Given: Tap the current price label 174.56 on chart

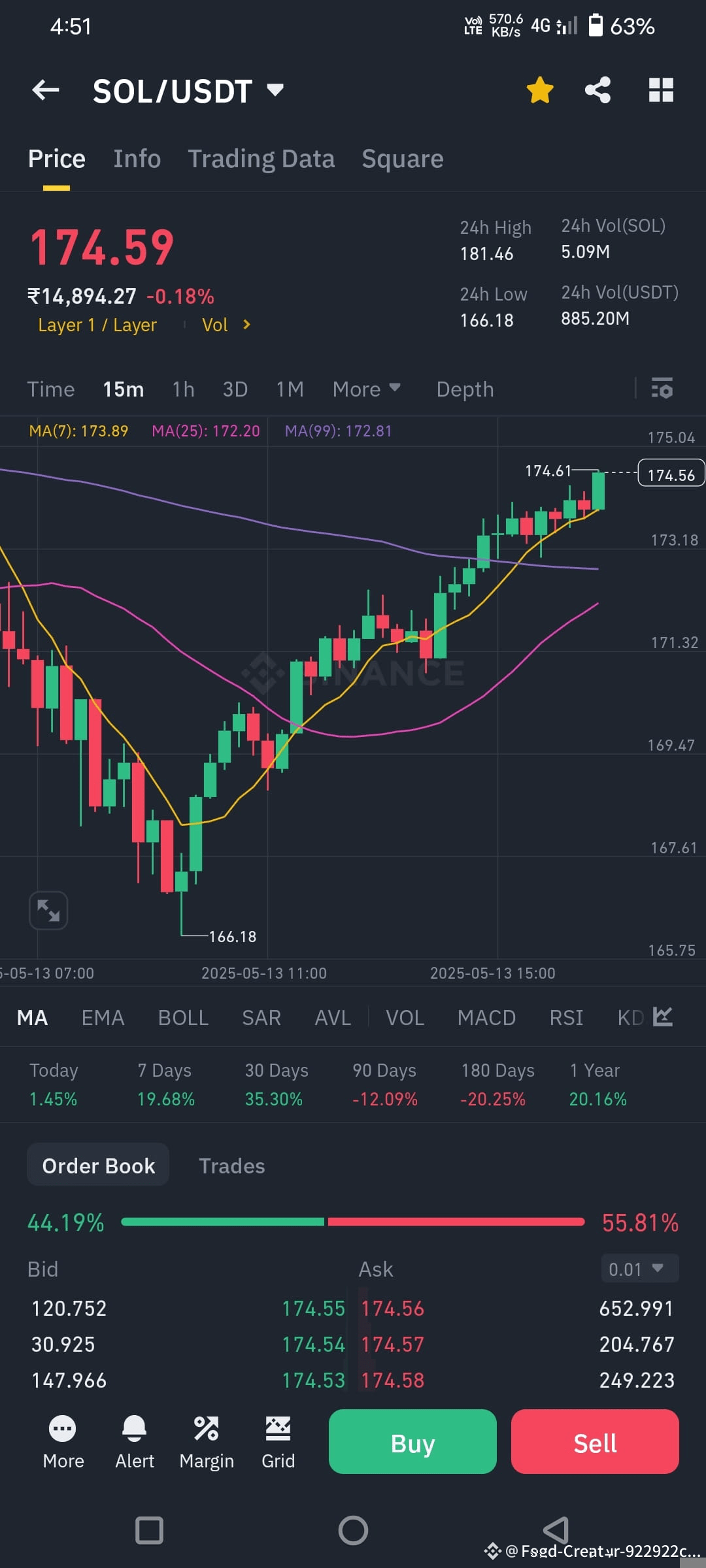Looking at the screenshot, I should [x=671, y=474].
